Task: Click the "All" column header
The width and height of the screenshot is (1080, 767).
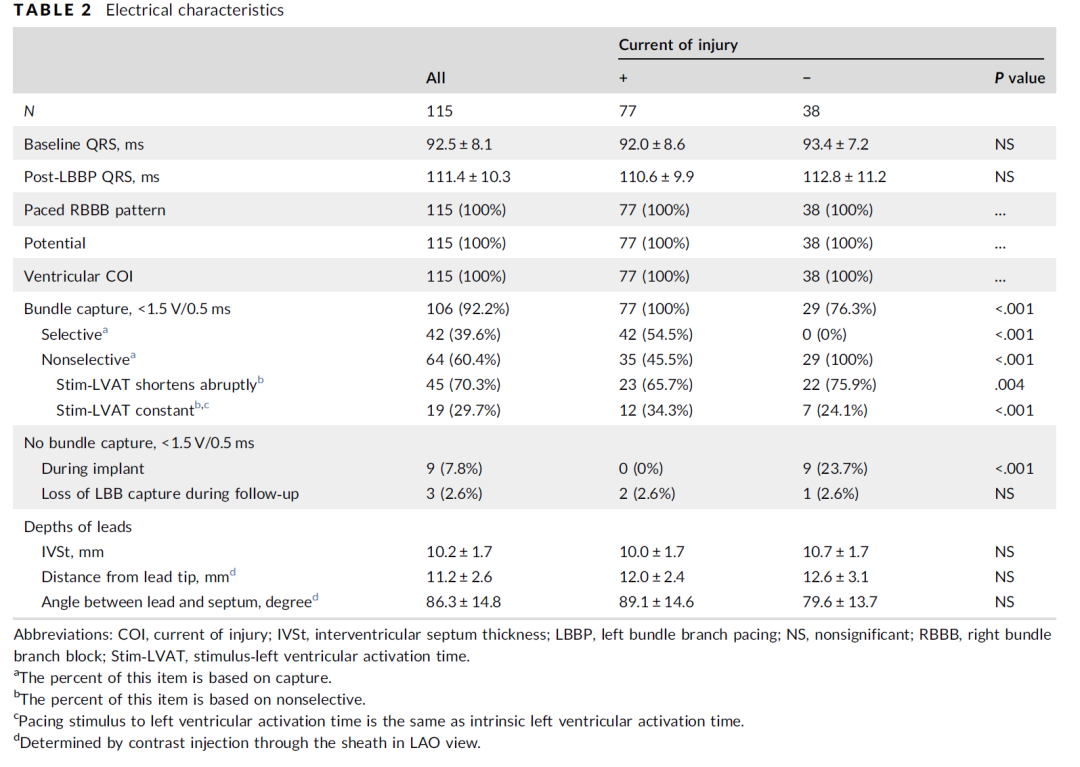Action: coord(436,78)
